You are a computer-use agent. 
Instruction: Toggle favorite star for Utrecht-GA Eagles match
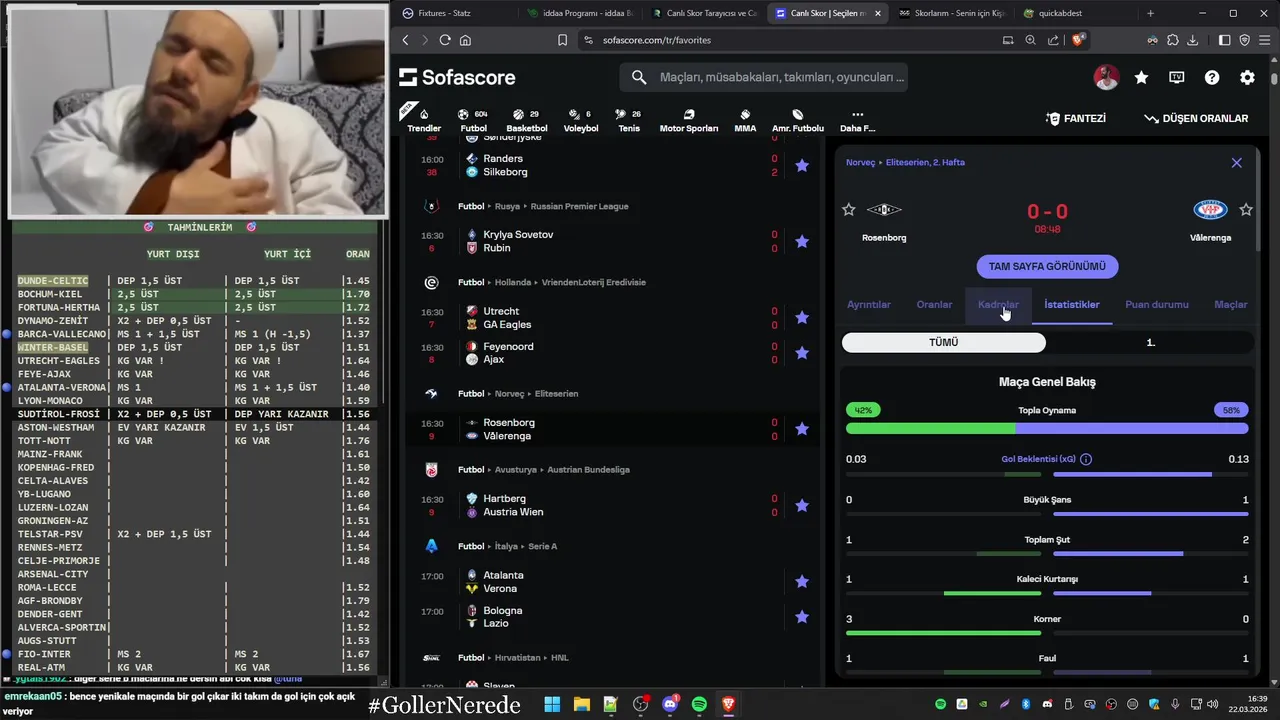802,318
